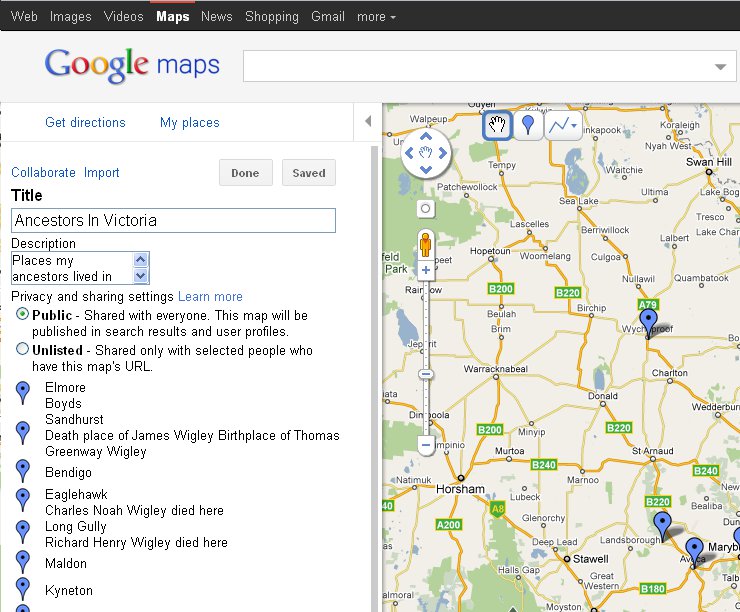Click the Maps tab in top bar
The width and height of the screenshot is (740, 612).
[x=173, y=16]
